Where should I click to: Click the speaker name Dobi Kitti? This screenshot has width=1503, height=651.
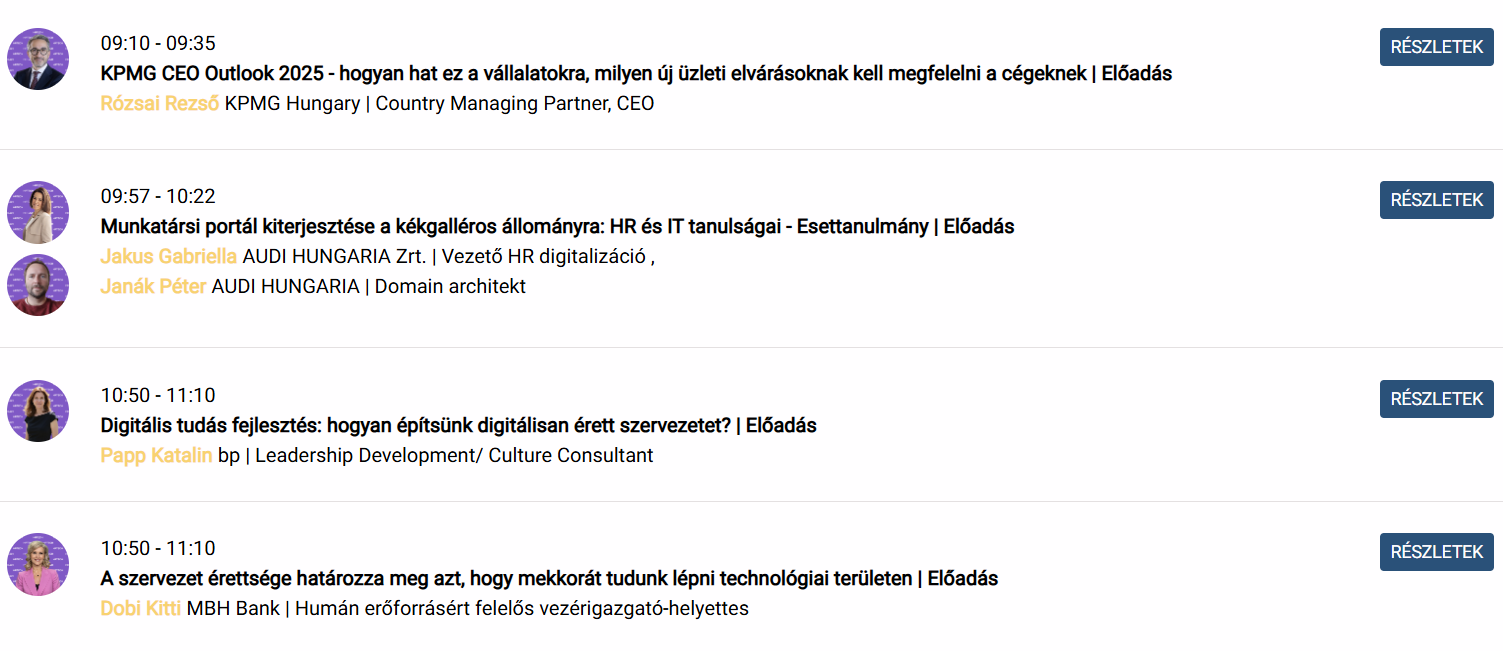140,609
